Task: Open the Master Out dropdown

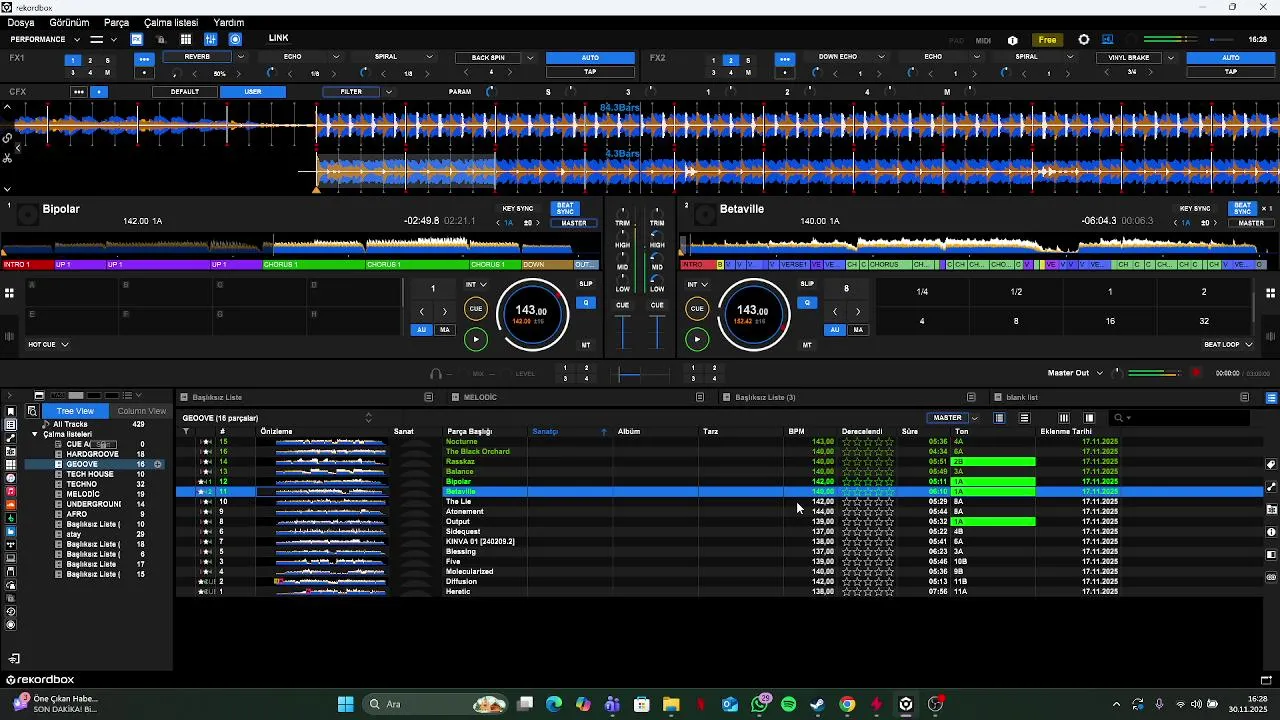Action: click(1100, 373)
